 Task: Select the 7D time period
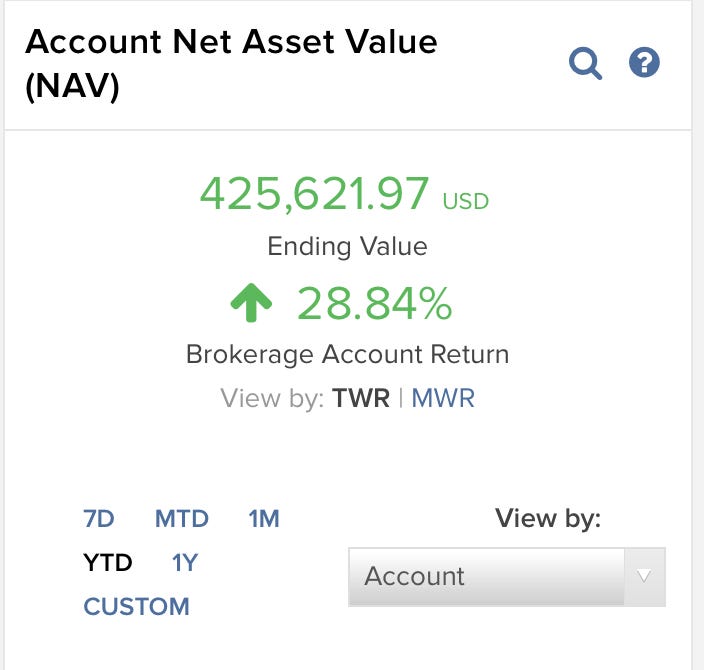[99, 519]
